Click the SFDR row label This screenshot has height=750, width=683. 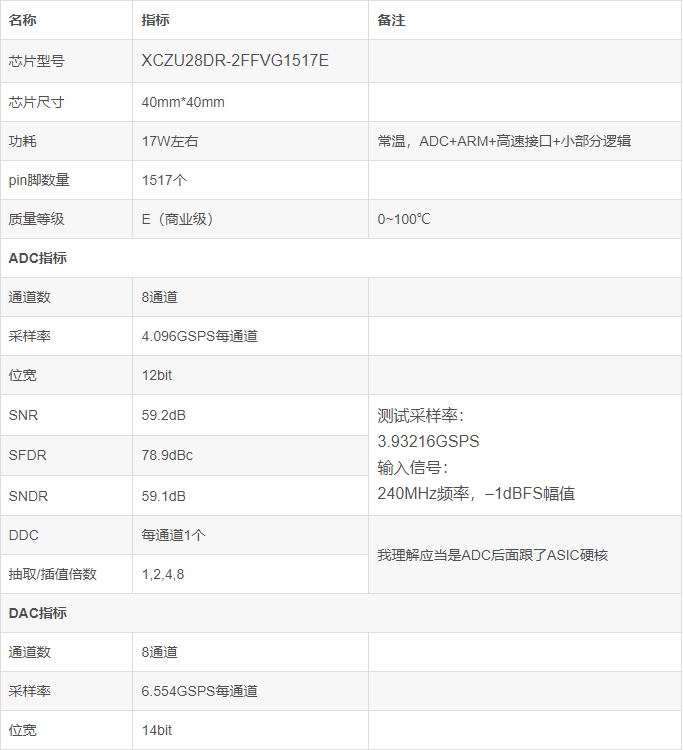point(28,455)
